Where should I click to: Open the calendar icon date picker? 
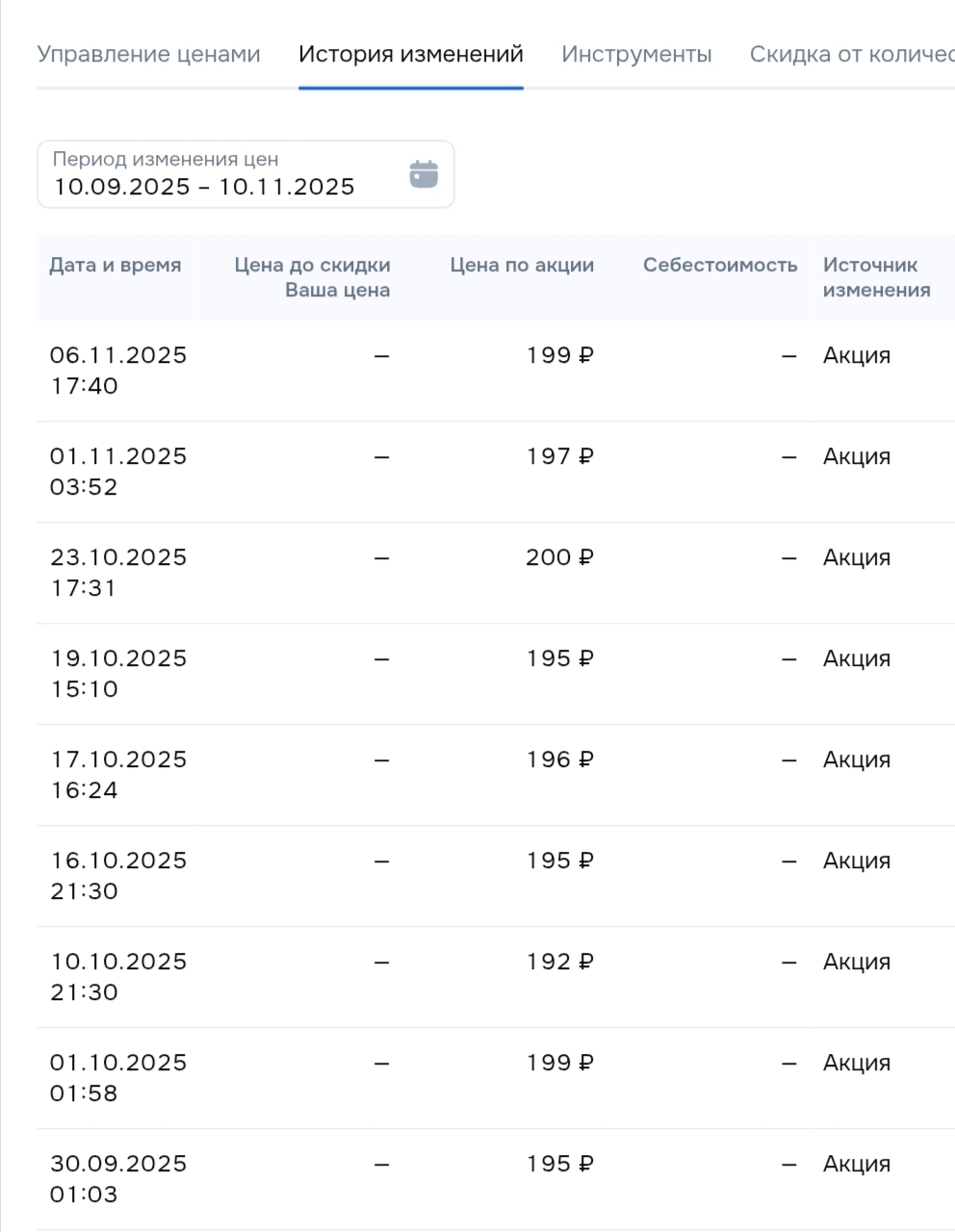tap(424, 174)
